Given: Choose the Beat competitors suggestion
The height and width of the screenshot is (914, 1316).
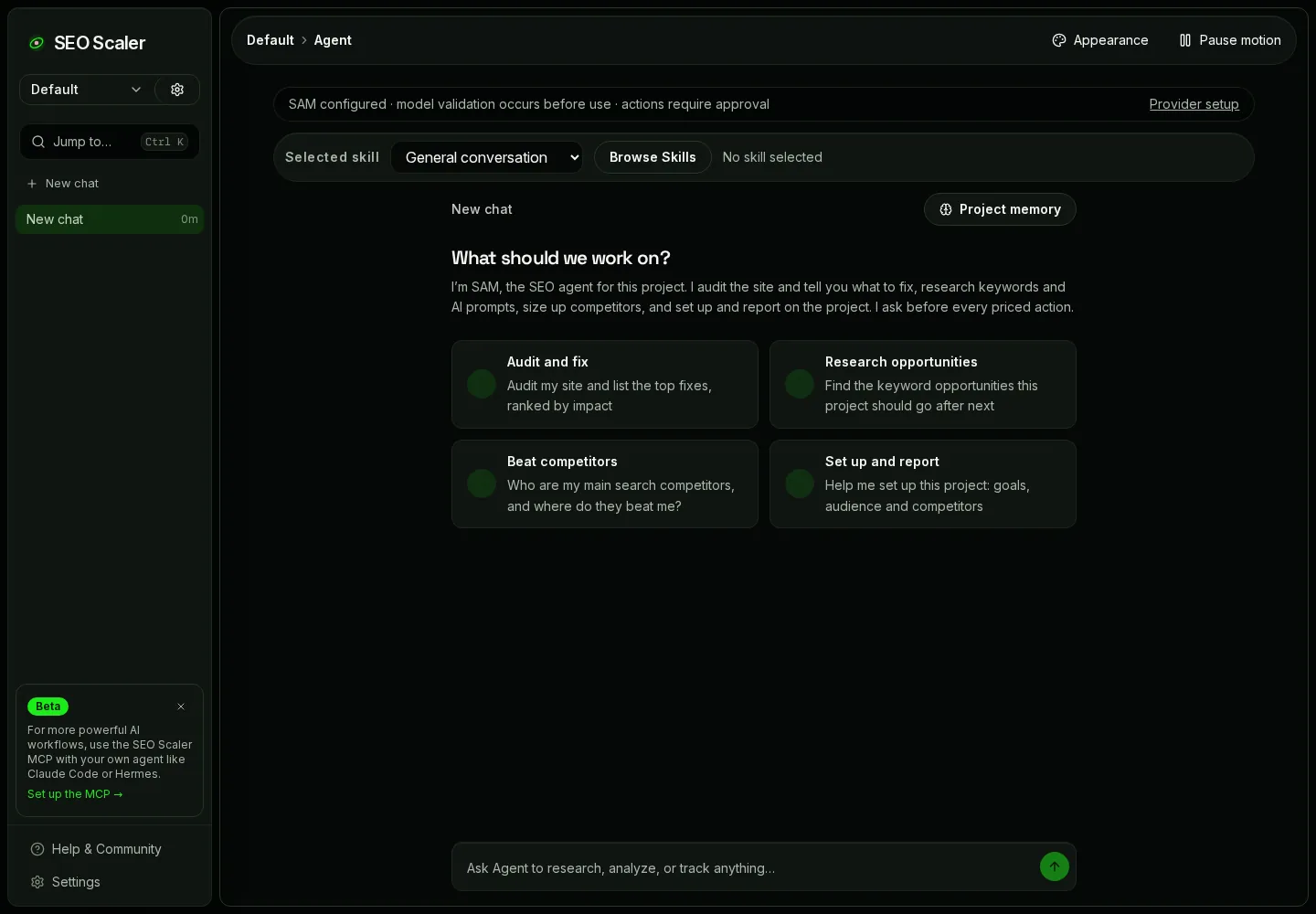Looking at the screenshot, I should coord(605,484).
